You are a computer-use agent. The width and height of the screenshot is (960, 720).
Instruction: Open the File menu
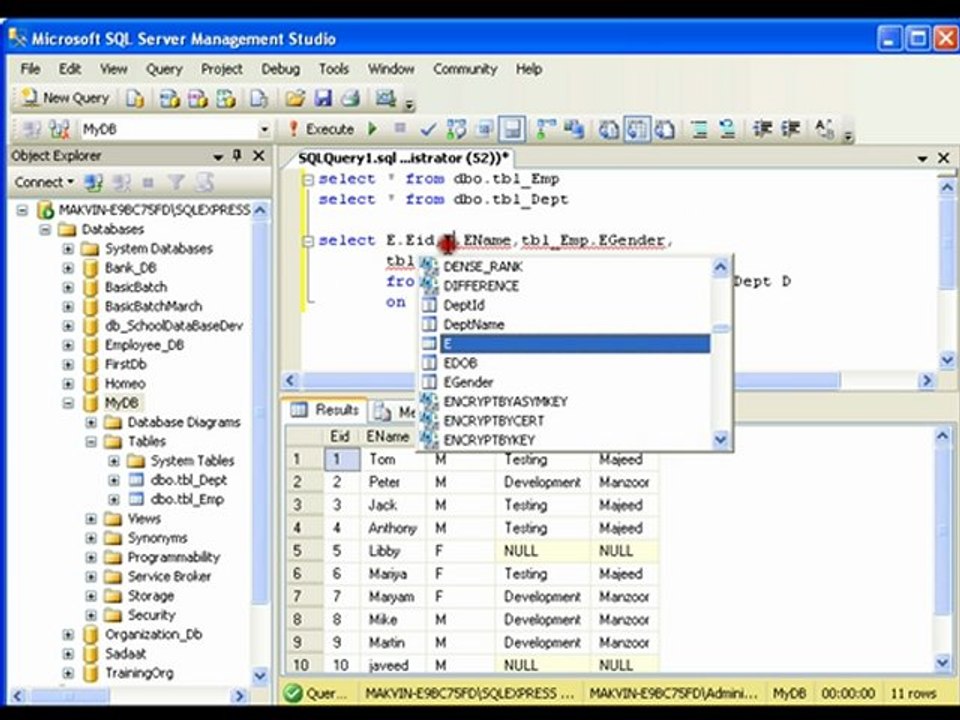30,69
